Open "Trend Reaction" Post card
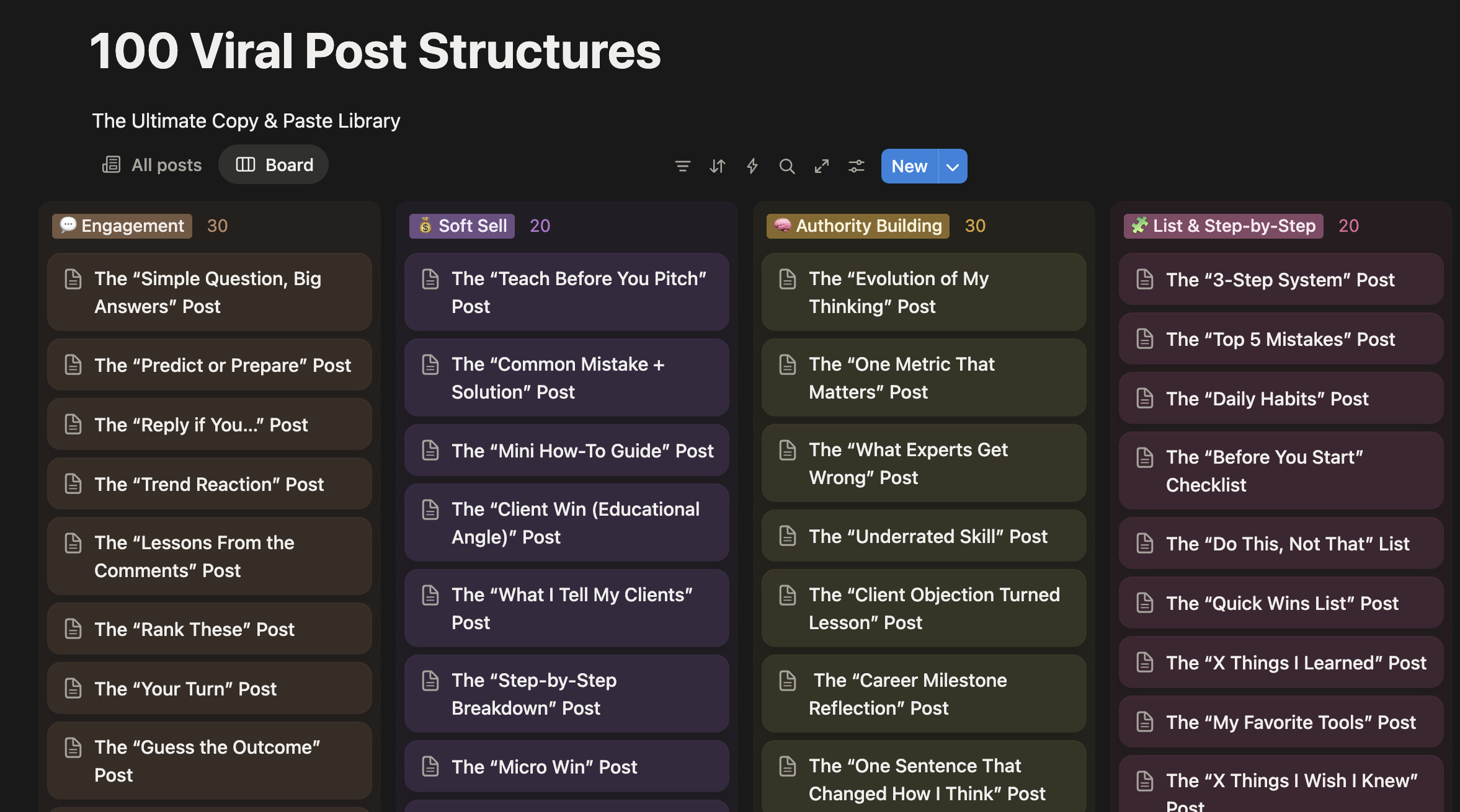Image resolution: width=1460 pixels, height=812 pixels. [209, 484]
